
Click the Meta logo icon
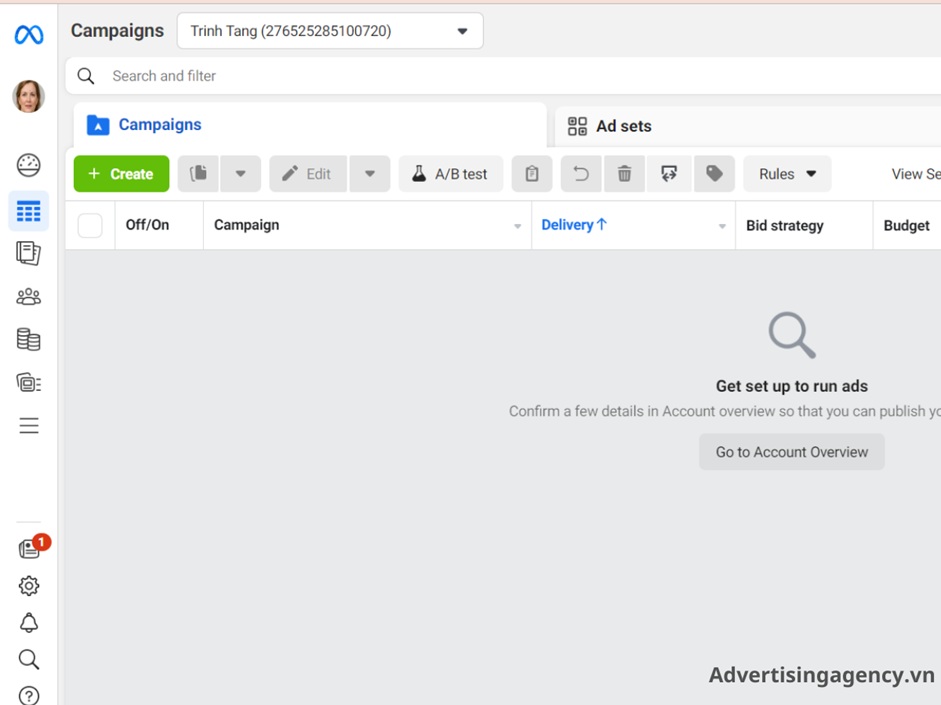click(29, 35)
